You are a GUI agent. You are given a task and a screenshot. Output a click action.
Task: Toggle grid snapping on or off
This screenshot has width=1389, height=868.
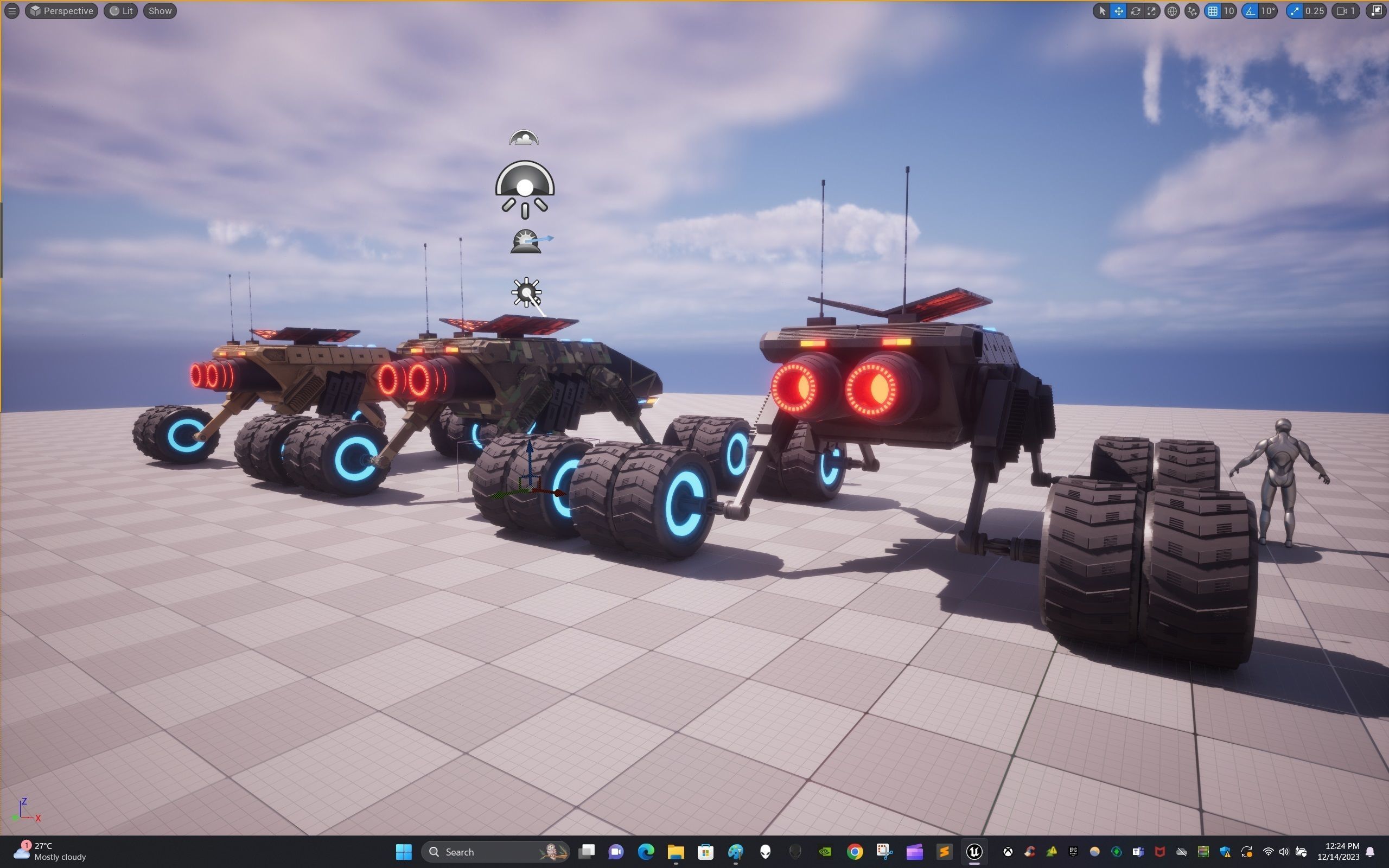pyautogui.click(x=1212, y=11)
